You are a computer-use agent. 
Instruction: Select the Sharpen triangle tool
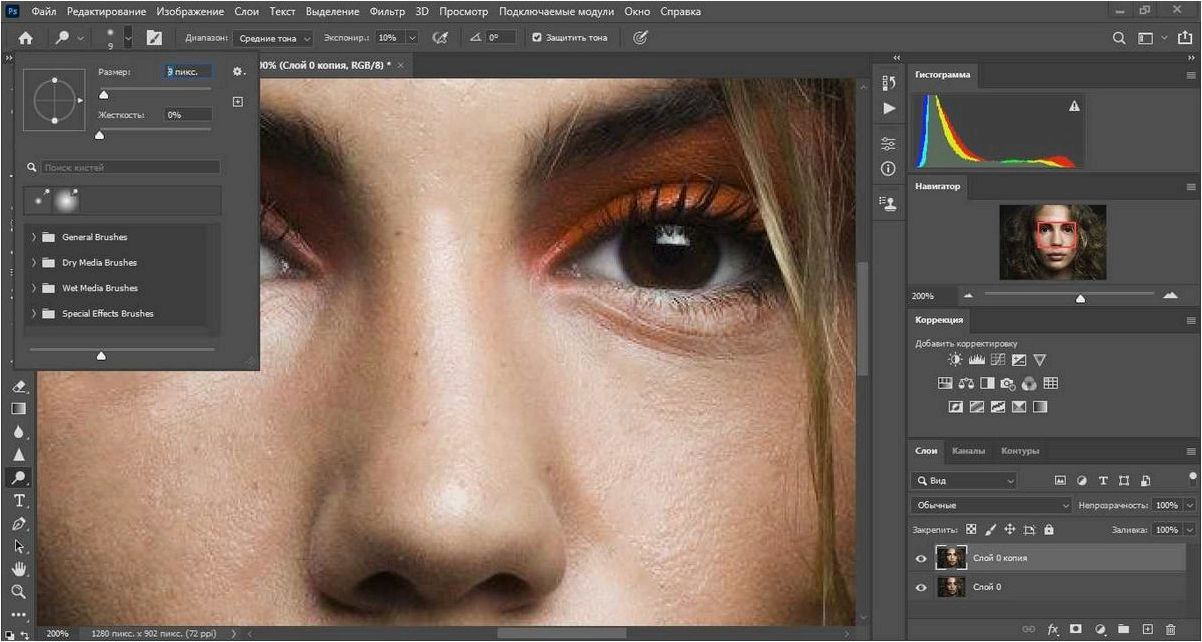tap(18, 454)
